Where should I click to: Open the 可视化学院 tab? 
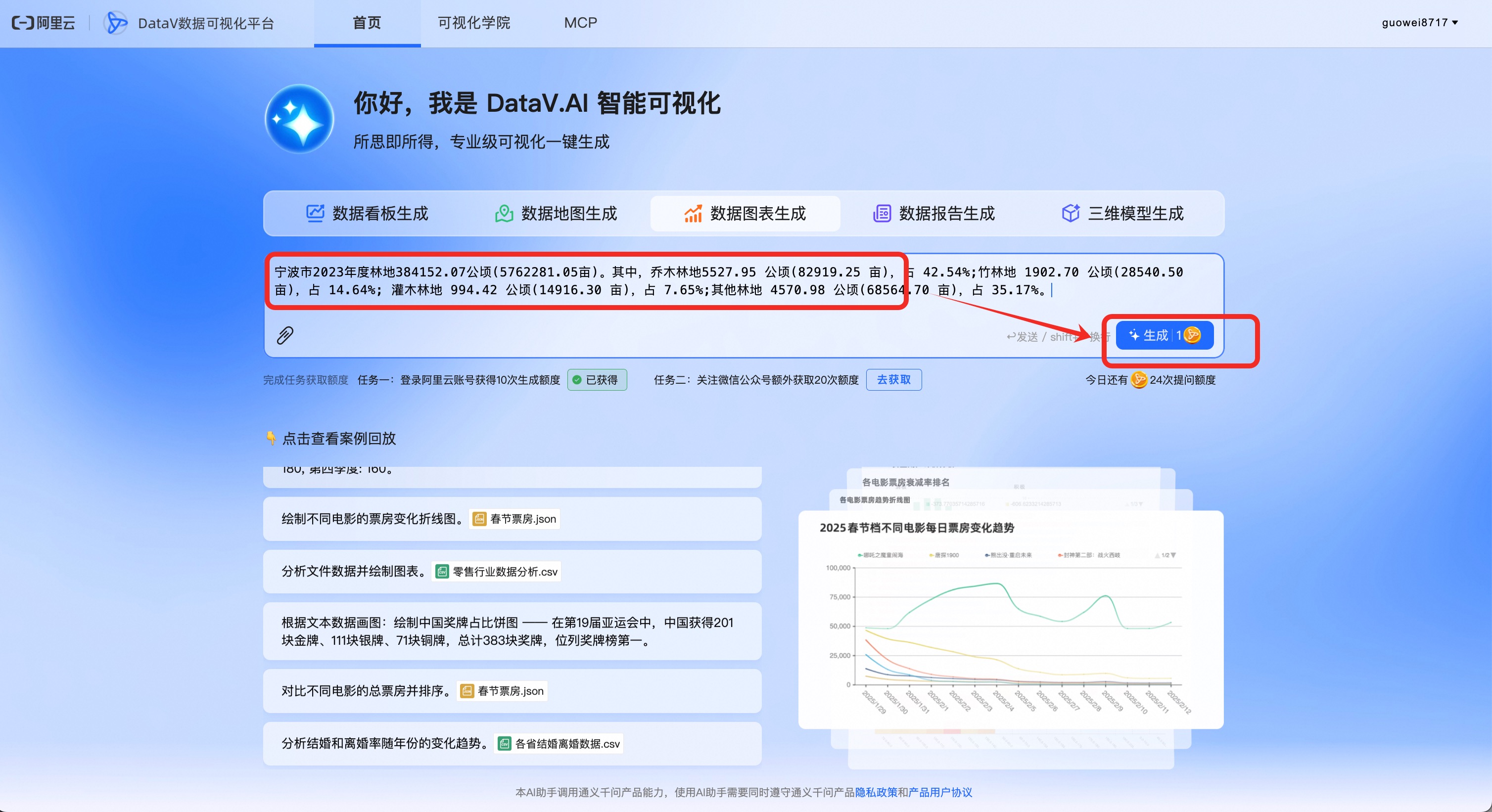click(474, 23)
